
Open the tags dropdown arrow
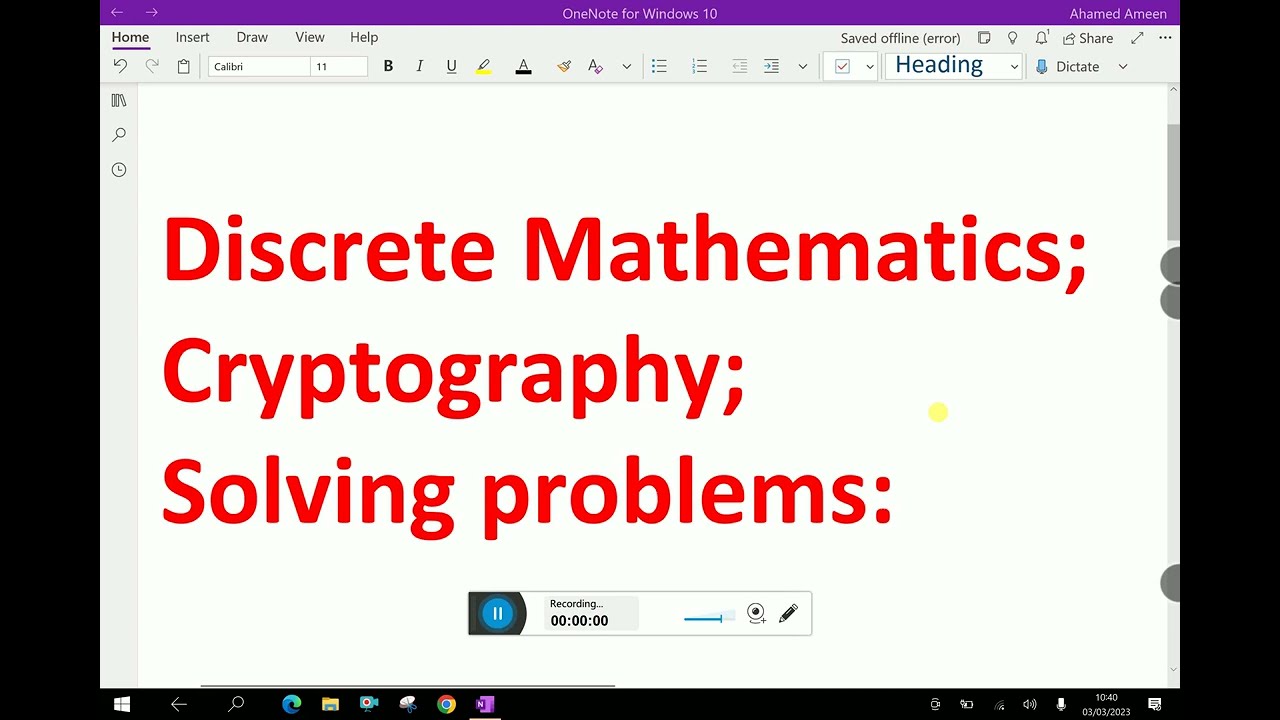[x=869, y=66]
